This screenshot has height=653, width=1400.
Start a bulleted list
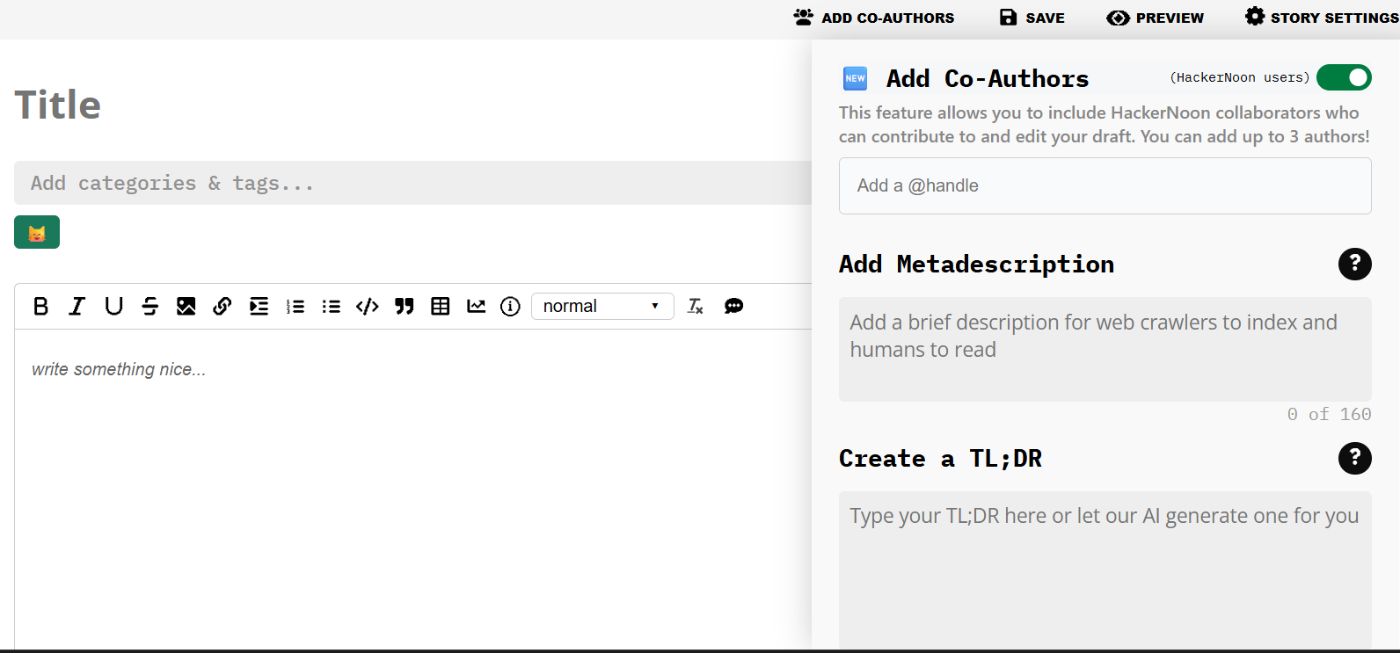[x=331, y=306]
